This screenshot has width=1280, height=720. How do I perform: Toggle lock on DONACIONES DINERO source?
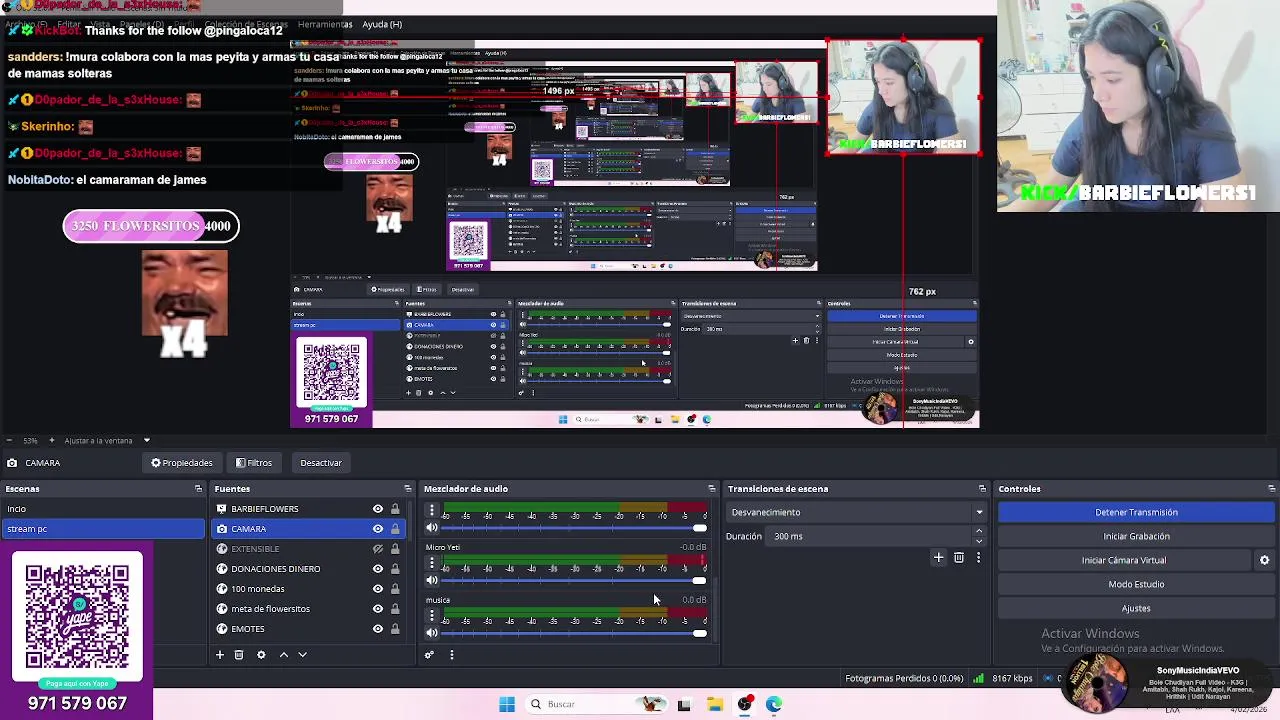[395, 569]
